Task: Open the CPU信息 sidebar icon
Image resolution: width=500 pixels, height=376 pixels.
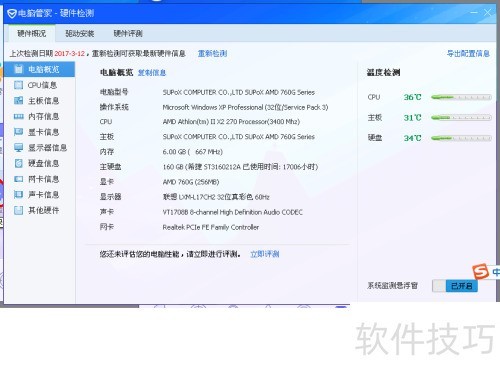Action: 18,85
